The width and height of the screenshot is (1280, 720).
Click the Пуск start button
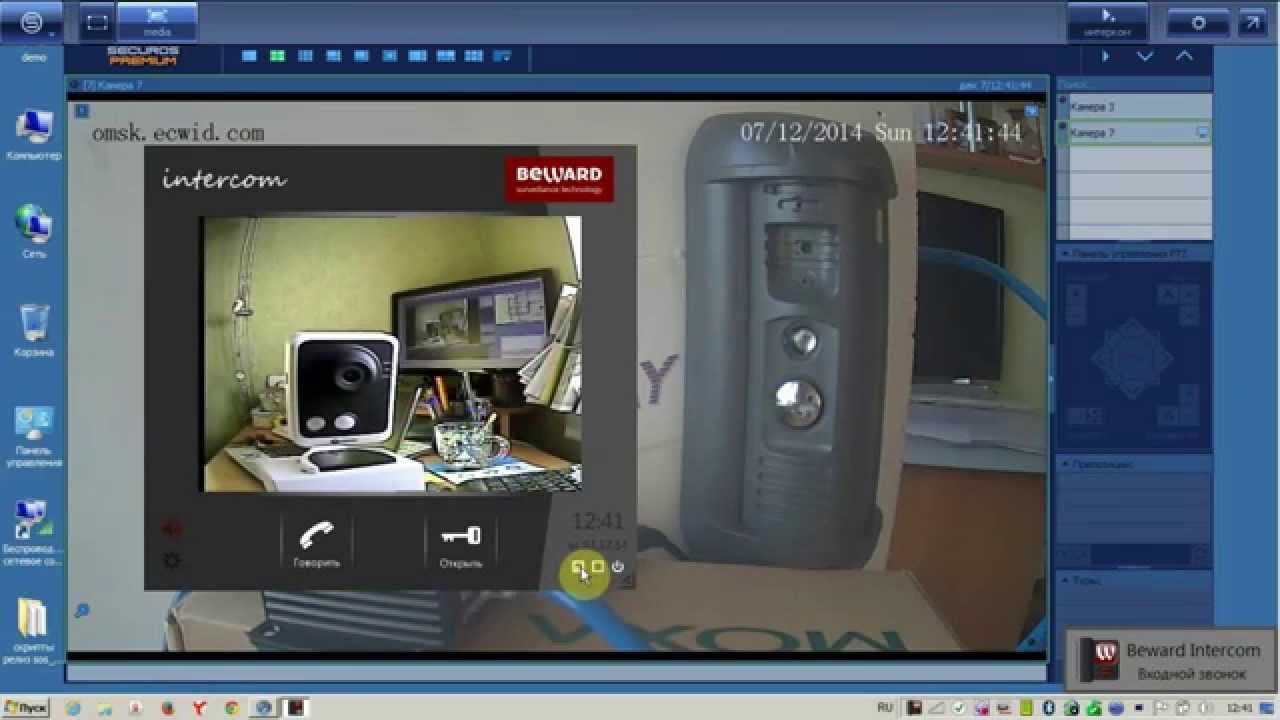tap(25, 707)
